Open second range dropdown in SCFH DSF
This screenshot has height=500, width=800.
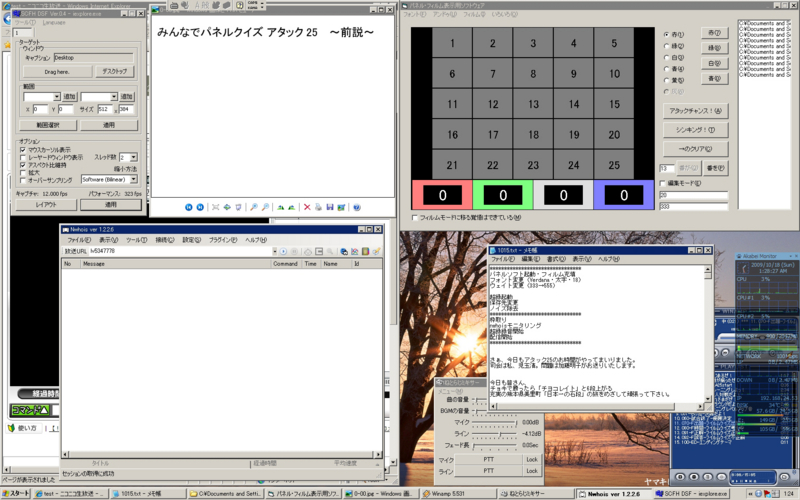tap(114, 96)
